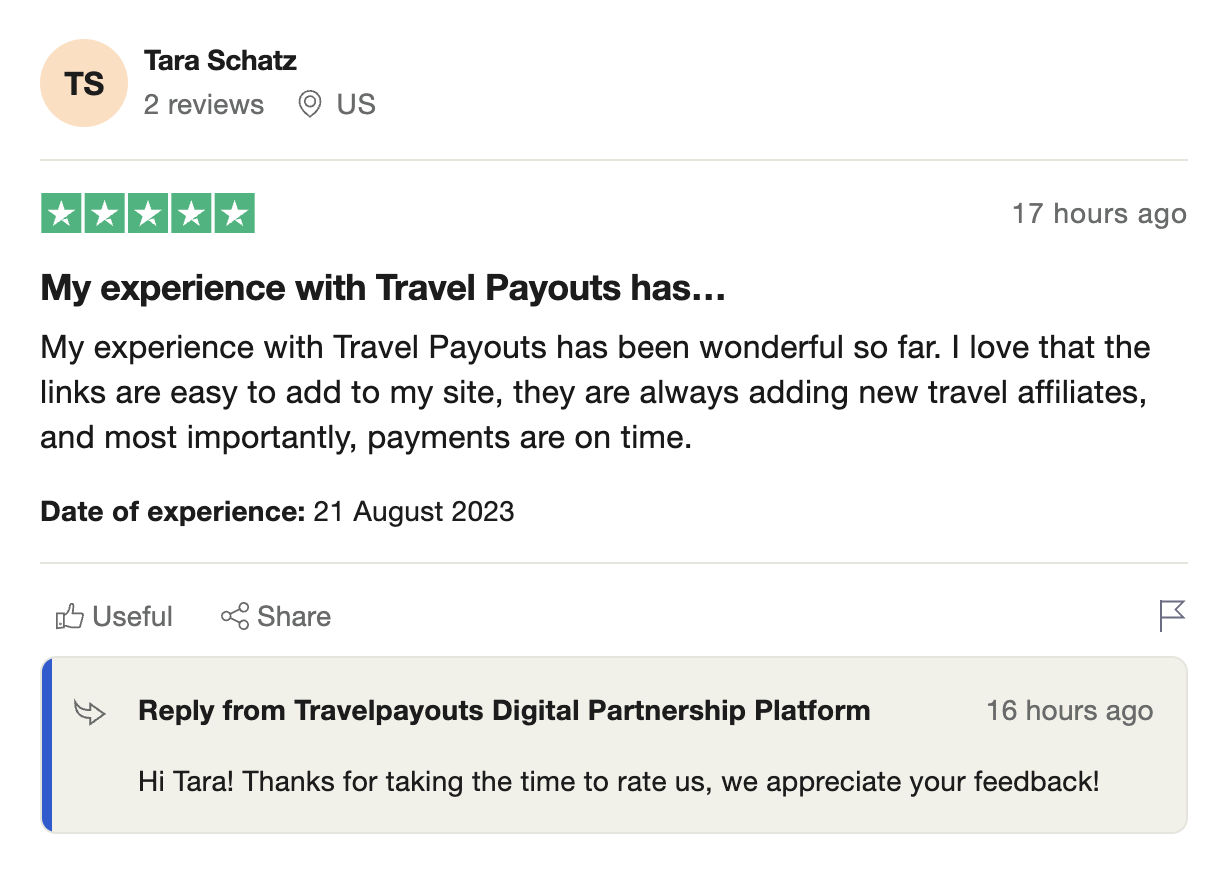This screenshot has width=1228, height=876.
Task: Click the location pin icon beside US
Action: click(310, 104)
